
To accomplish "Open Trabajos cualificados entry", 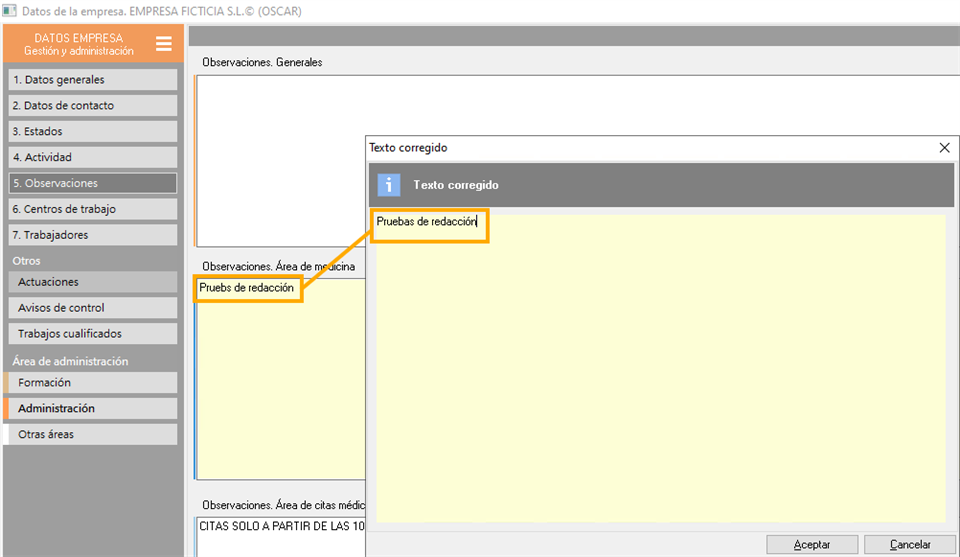I will point(93,334).
